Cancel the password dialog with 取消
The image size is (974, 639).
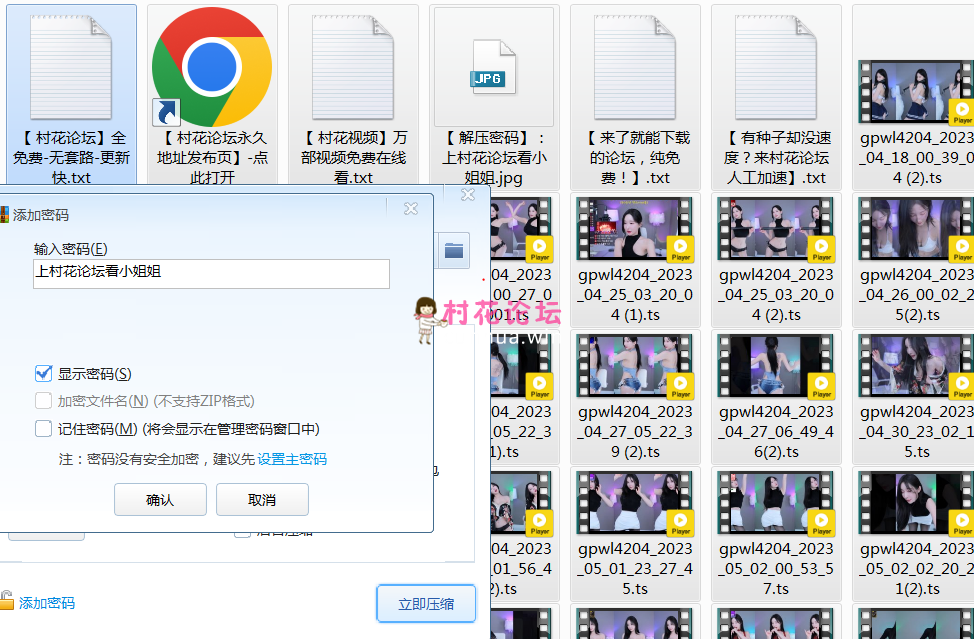pos(262,500)
